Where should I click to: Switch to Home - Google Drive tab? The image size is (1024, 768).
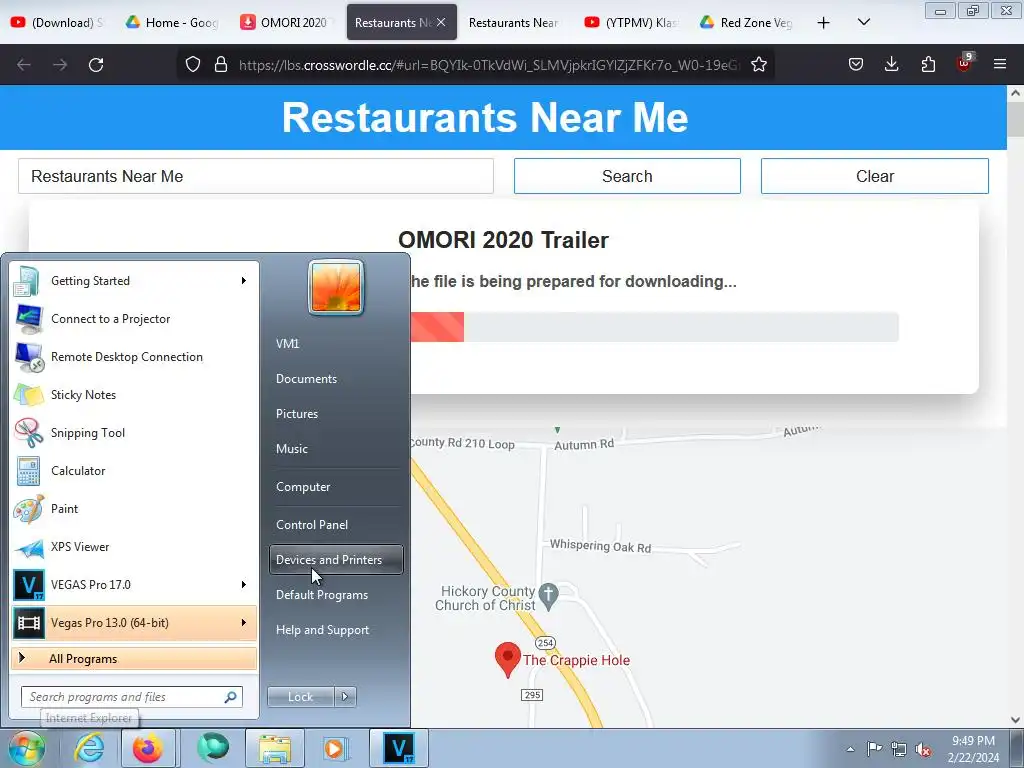172,23
